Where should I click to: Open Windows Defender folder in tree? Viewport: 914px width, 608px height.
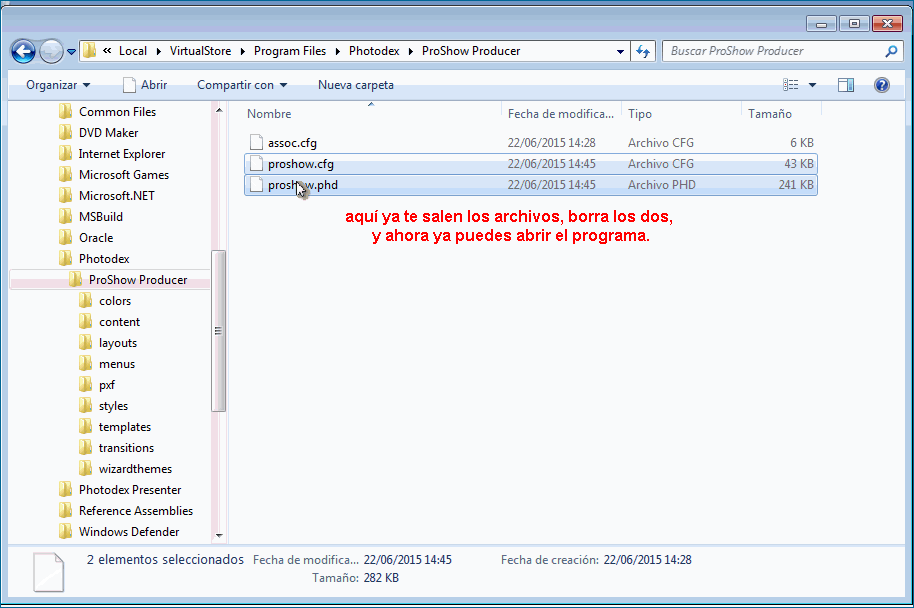pyautogui.click(x=129, y=531)
